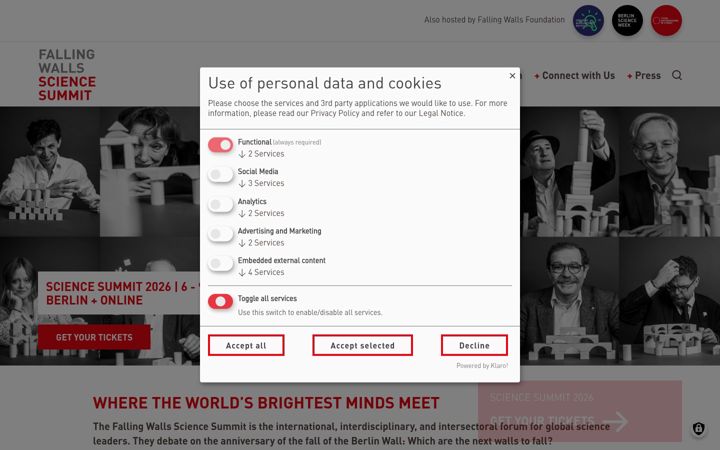Enable Embedded external content switch
720x450 pixels.
tap(220, 264)
